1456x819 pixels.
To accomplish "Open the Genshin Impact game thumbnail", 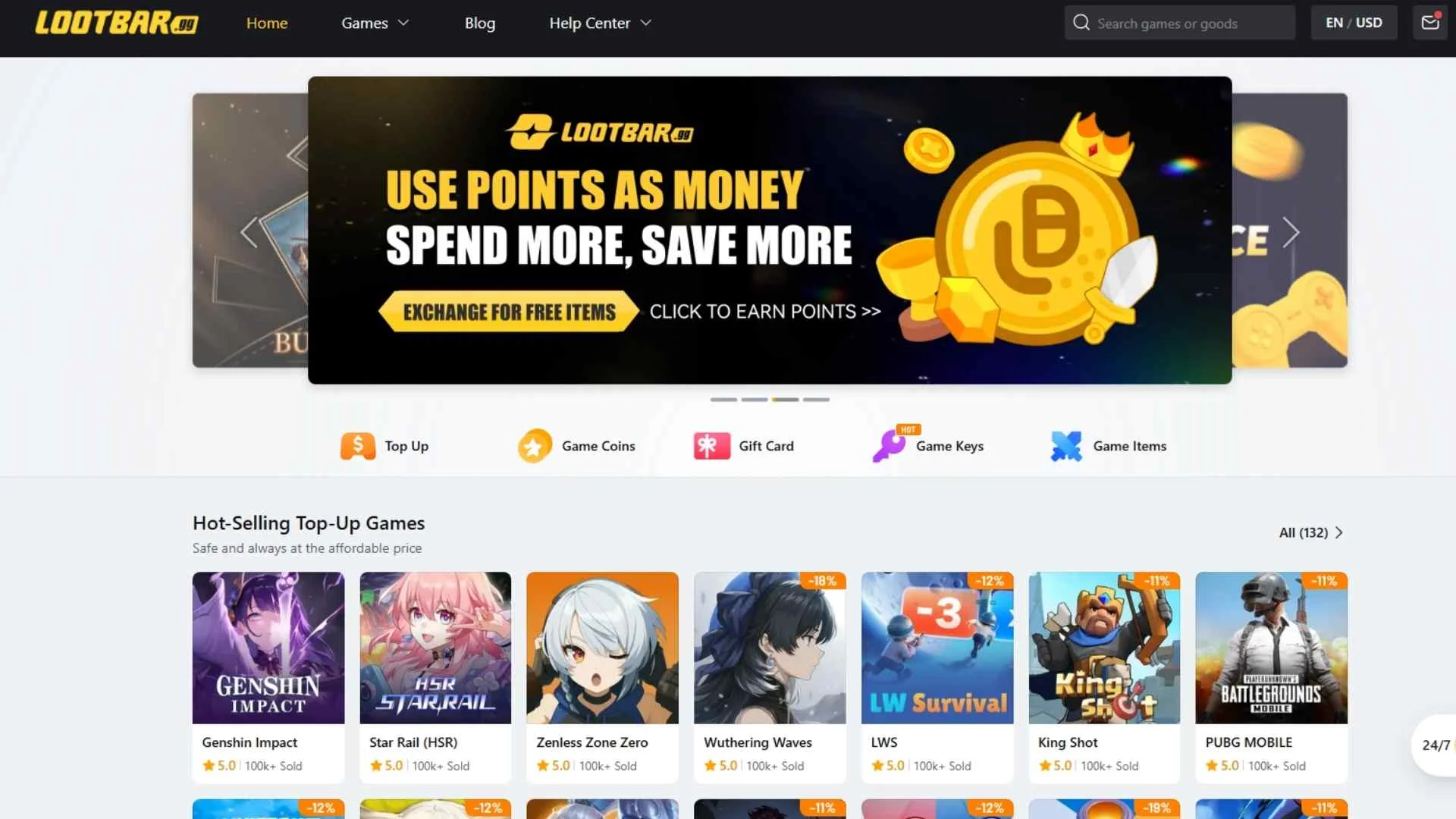I will pyautogui.click(x=268, y=648).
